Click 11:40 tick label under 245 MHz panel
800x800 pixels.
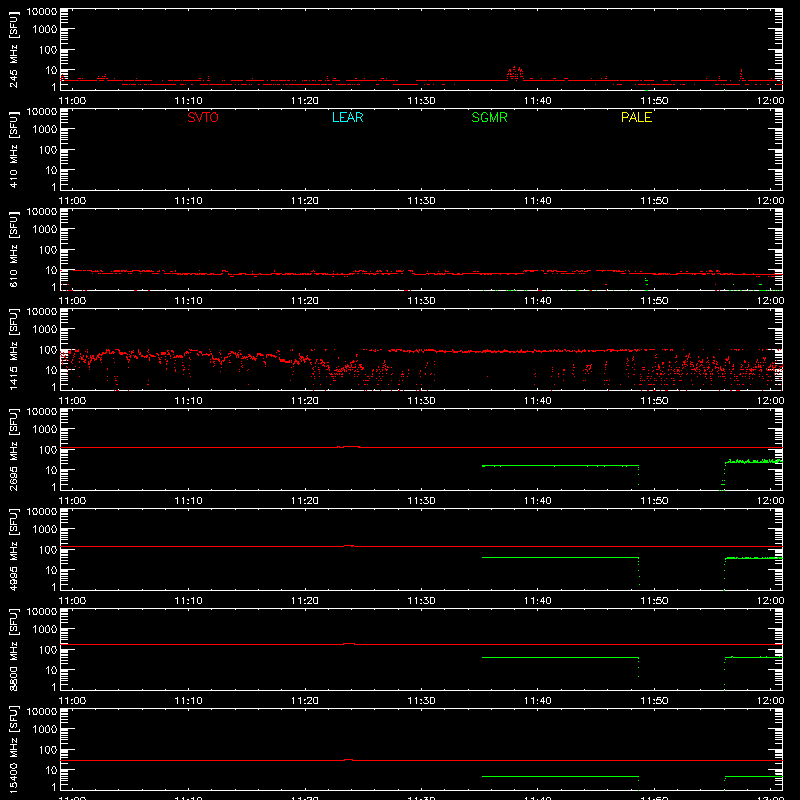click(x=538, y=101)
